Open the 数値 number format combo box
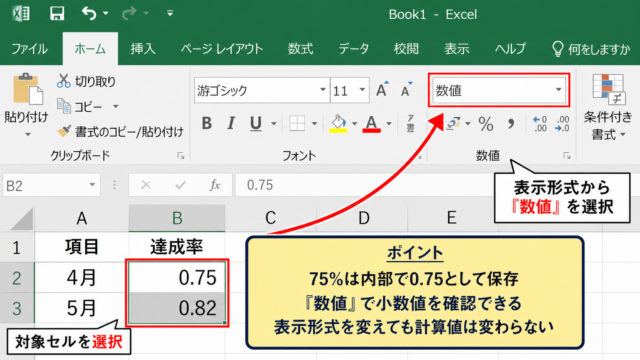This screenshot has width=640, height=360. (499, 90)
